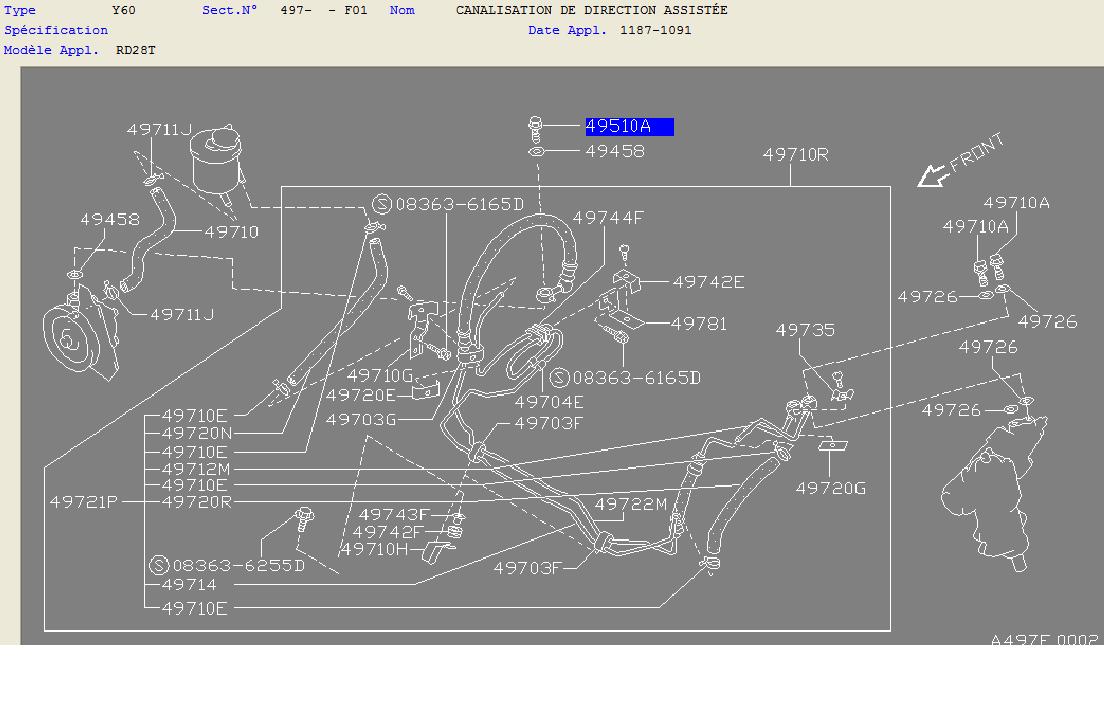
Task: Click part label 49710R
Action: [x=796, y=154]
